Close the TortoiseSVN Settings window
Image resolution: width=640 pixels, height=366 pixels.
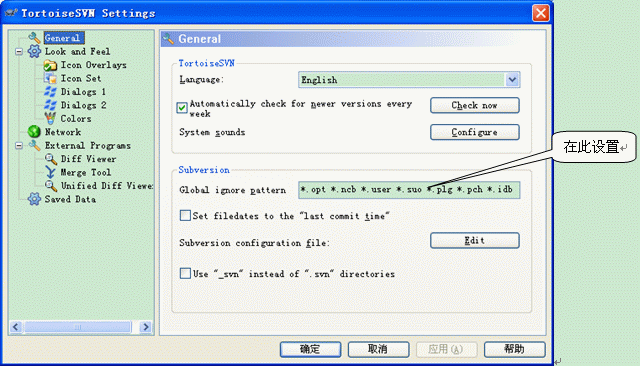pos(541,13)
